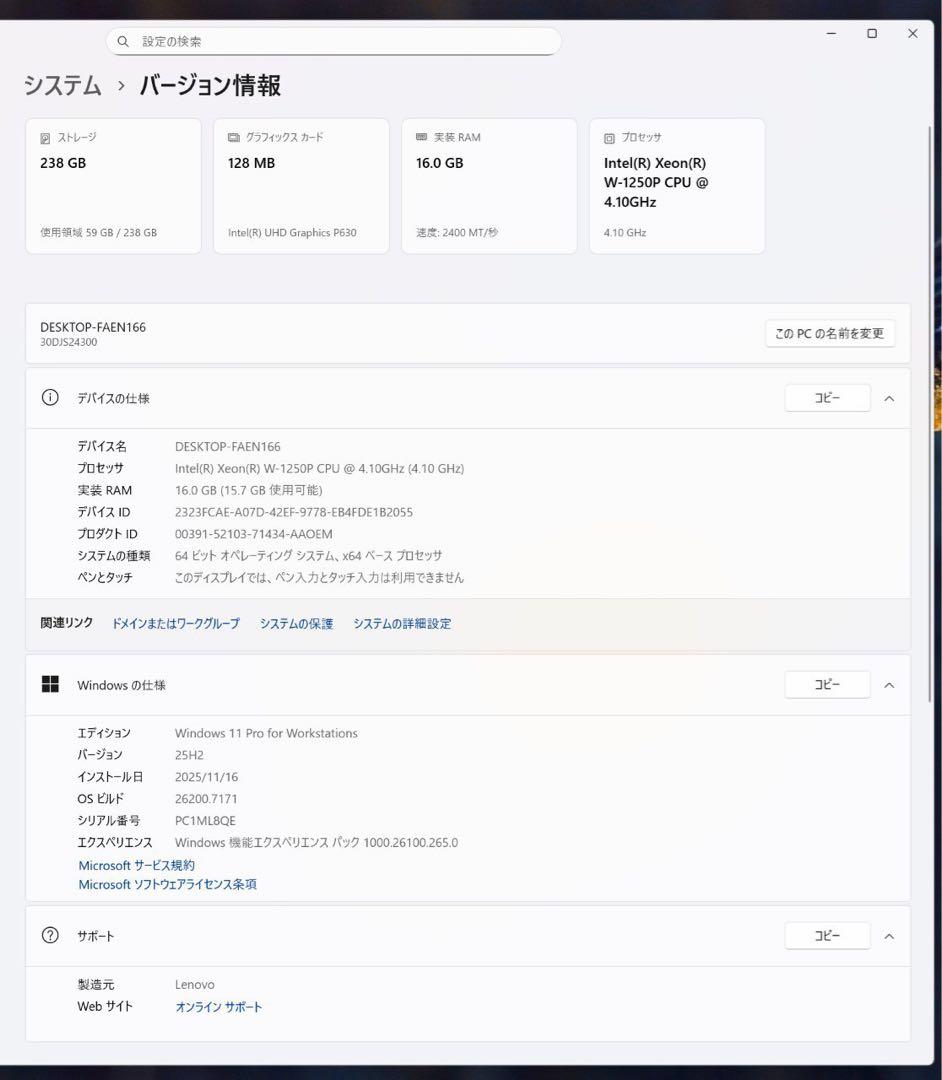Click the デバイスの仕様 info icon

50,397
